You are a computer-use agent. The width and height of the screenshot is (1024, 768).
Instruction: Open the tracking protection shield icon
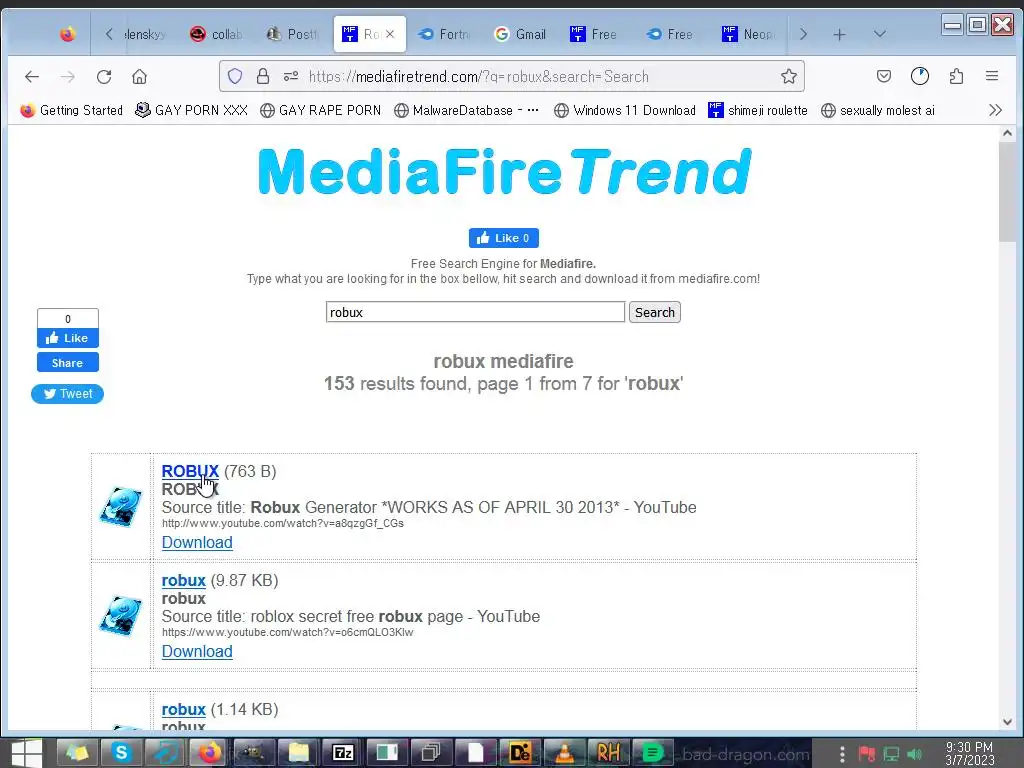[x=235, y=76]
